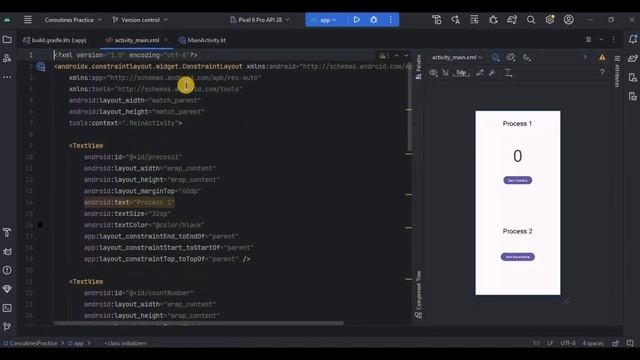Image resolution: width=640 pixels, height=360 pixels.
Task: Click the 1:1 cursor position indicator
Action: pos(536,343)
